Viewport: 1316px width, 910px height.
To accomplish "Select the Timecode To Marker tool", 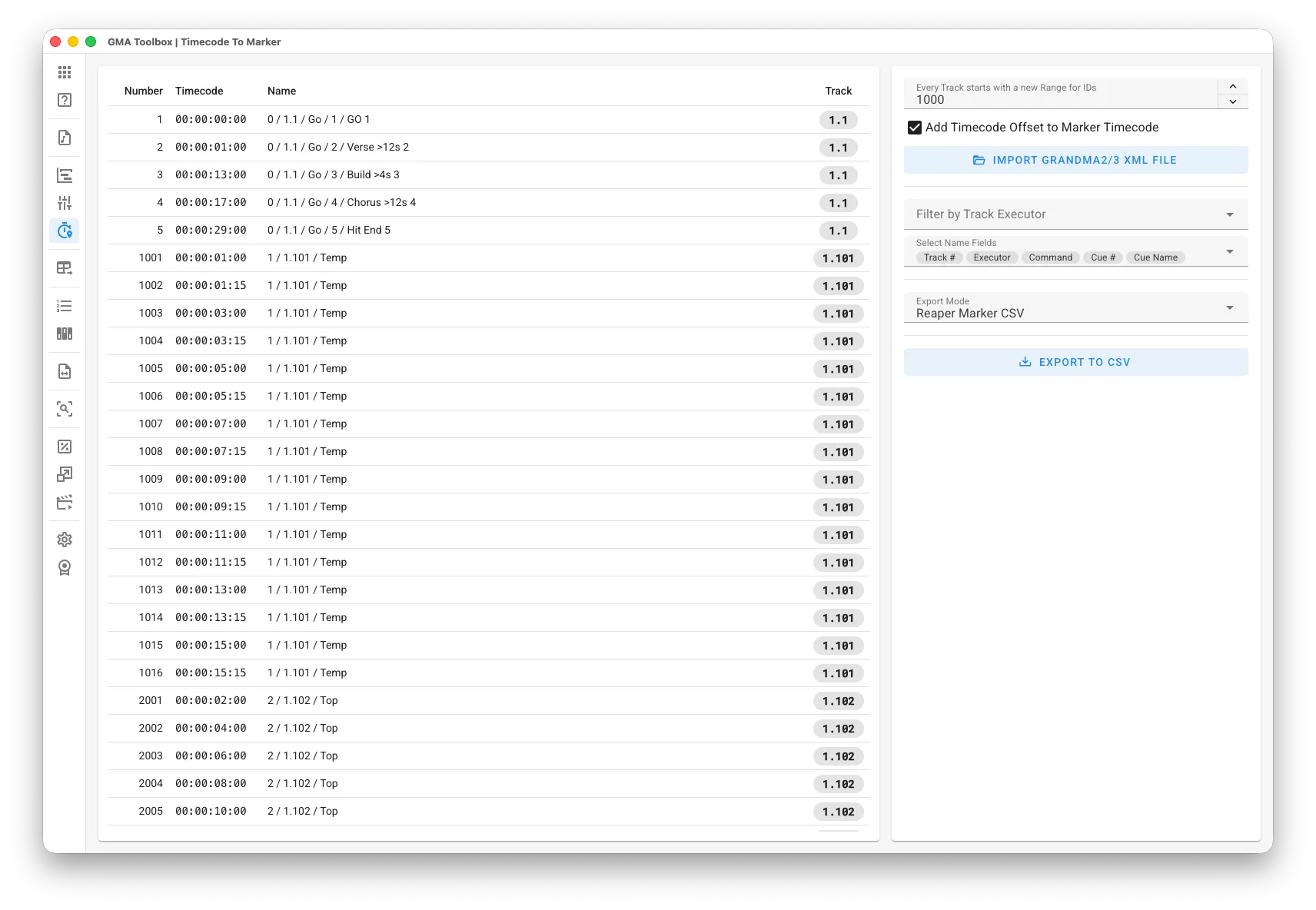I will click(x=65, y=231).
